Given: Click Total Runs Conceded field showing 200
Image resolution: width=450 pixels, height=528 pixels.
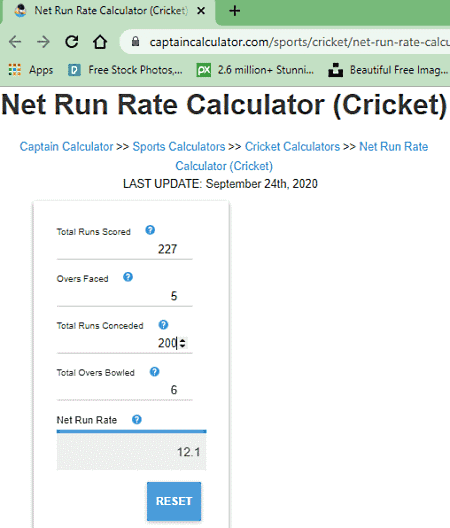Looking at the screenshot, I should 125,343.
